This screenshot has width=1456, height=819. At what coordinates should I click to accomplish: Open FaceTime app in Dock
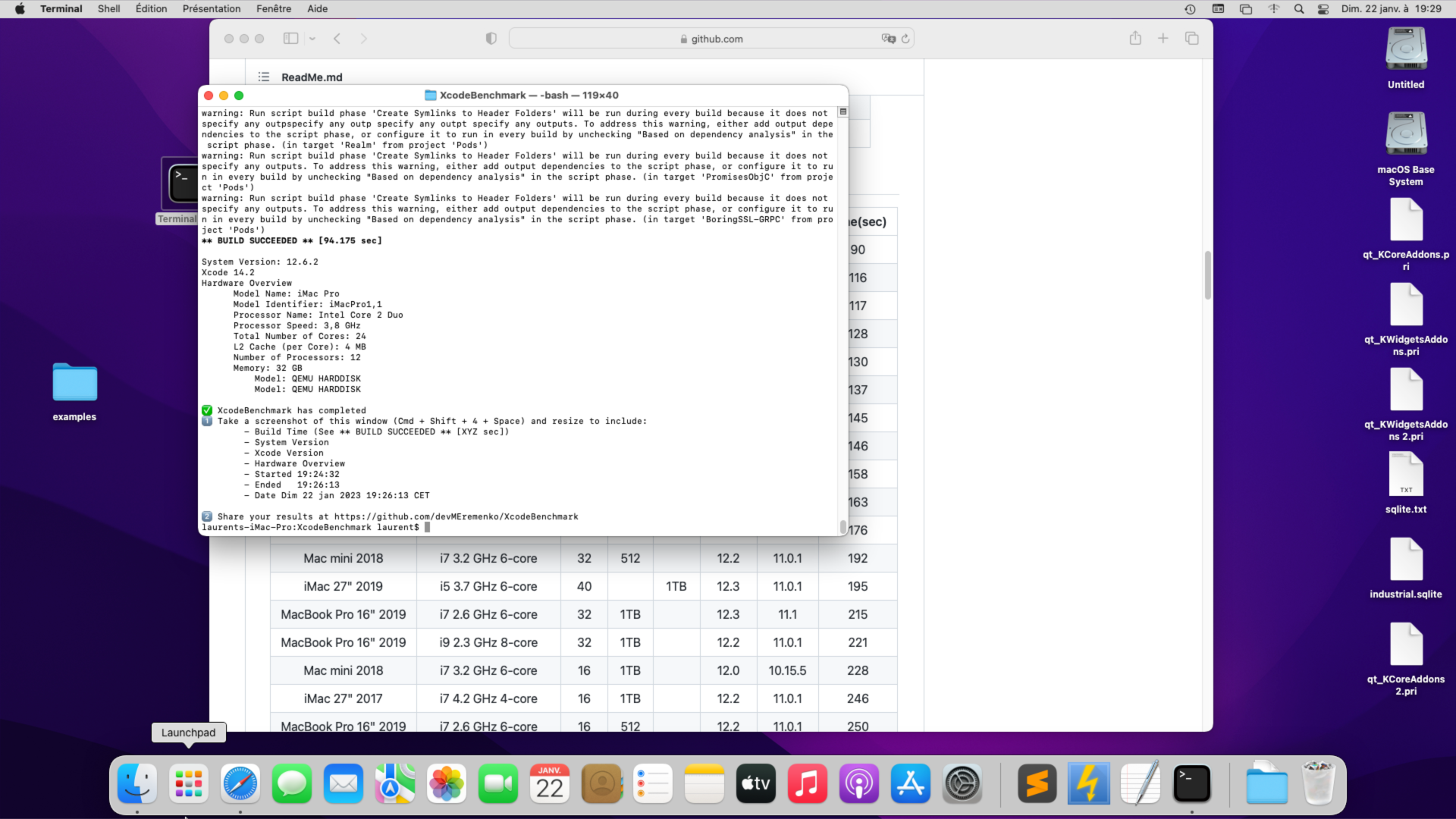498,783
